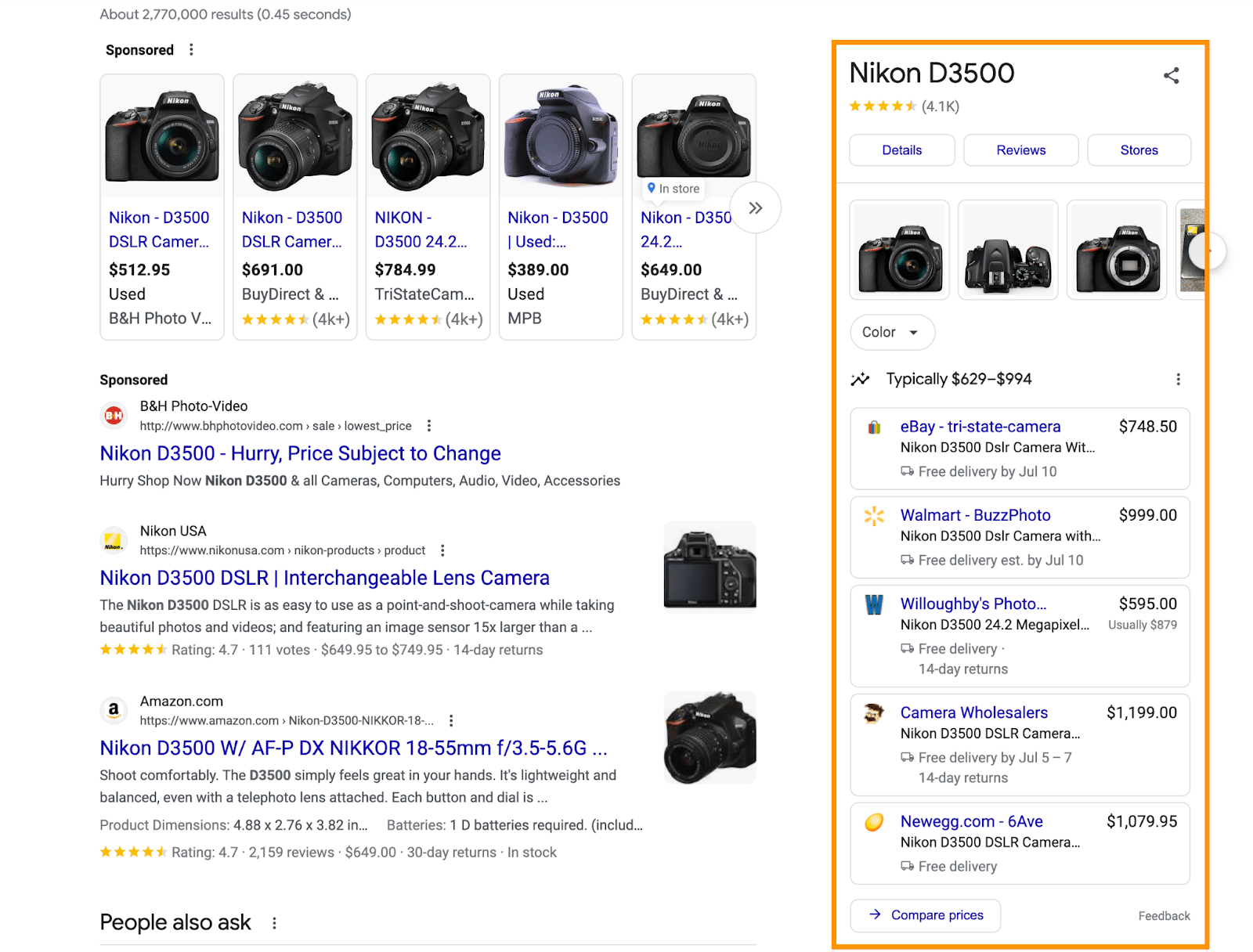Open People also ask options menu
The width and height of the screenshot is (1253, 952).
[274, 923]
